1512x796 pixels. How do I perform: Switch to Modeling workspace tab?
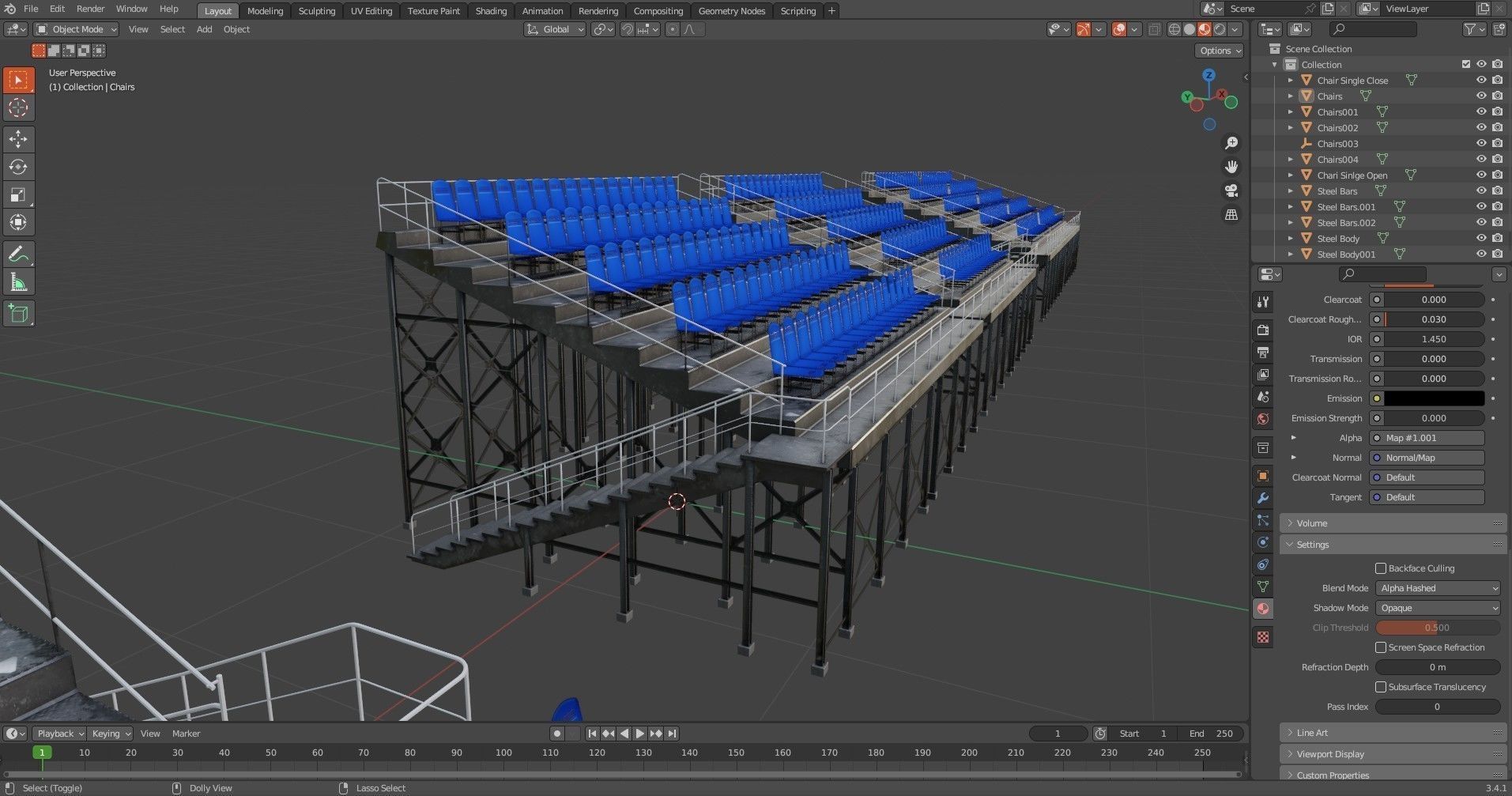(265, 11)
